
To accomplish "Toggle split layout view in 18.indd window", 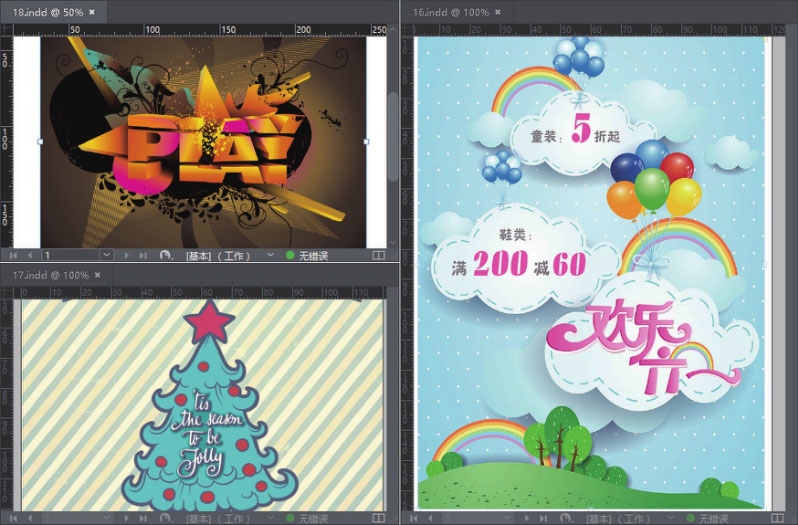I will 378,256.
